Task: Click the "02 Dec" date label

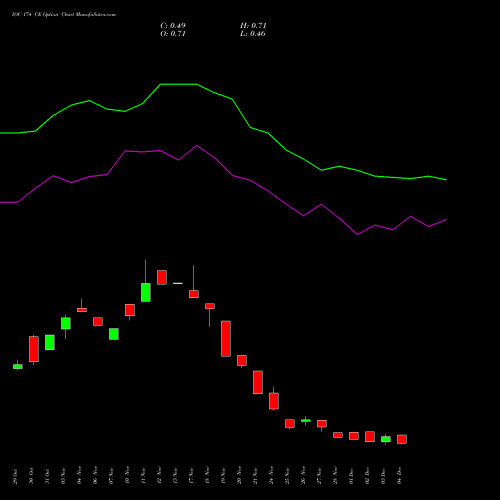Action: (x=367, y=476)
